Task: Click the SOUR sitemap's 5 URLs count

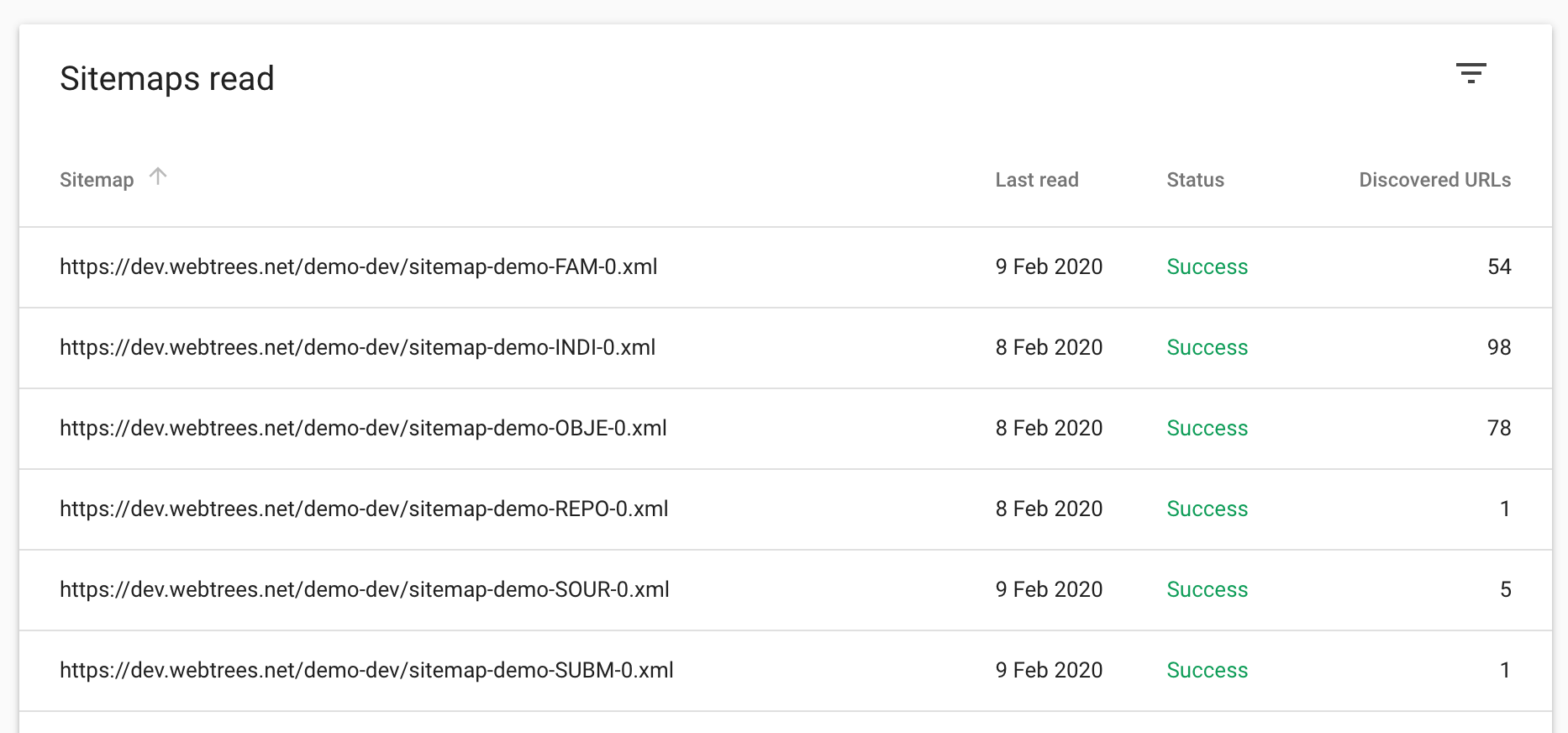Action: click(x=1505, y=590)
